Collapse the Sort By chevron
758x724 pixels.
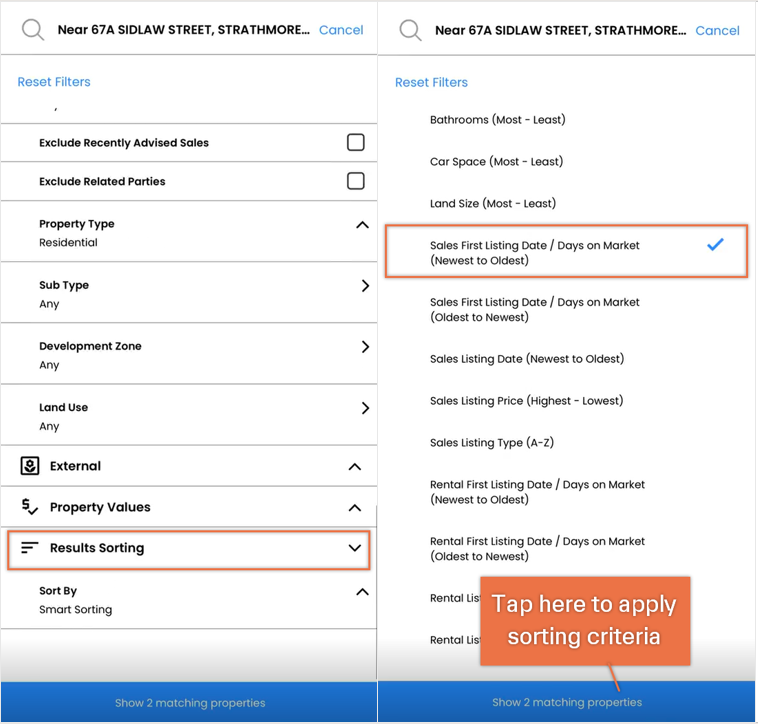(362, 592)
